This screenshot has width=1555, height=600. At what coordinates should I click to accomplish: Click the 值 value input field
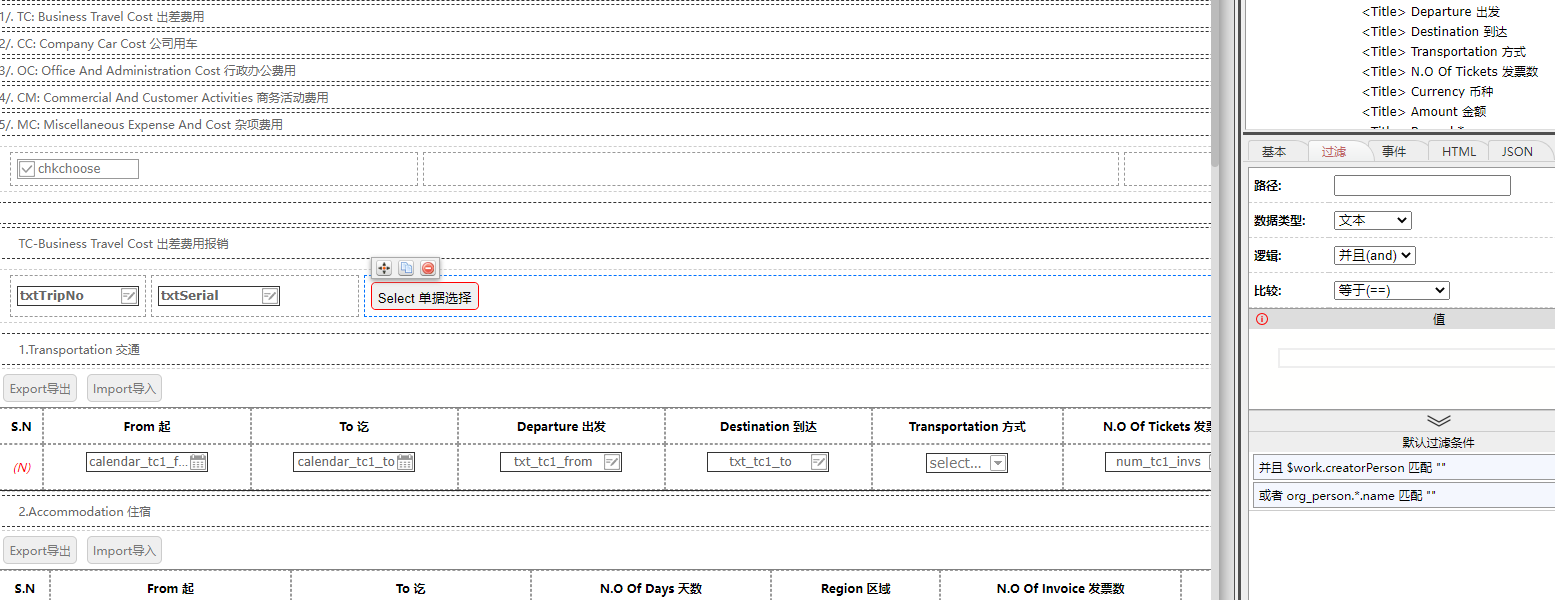pyautogui.click(x=1416, y=358)
